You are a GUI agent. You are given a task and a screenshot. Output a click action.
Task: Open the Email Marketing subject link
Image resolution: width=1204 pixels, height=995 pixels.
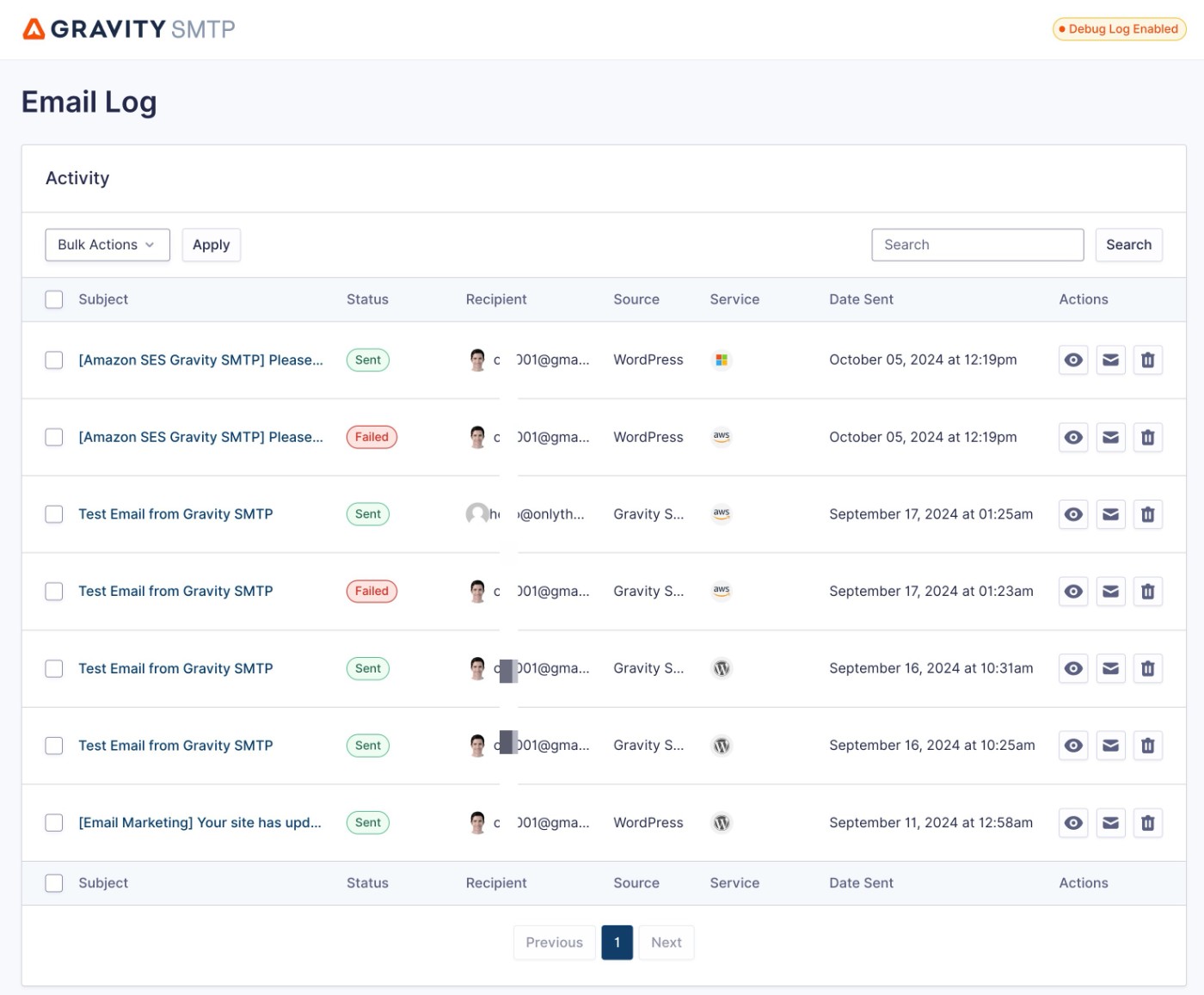(x=200, y=823)
